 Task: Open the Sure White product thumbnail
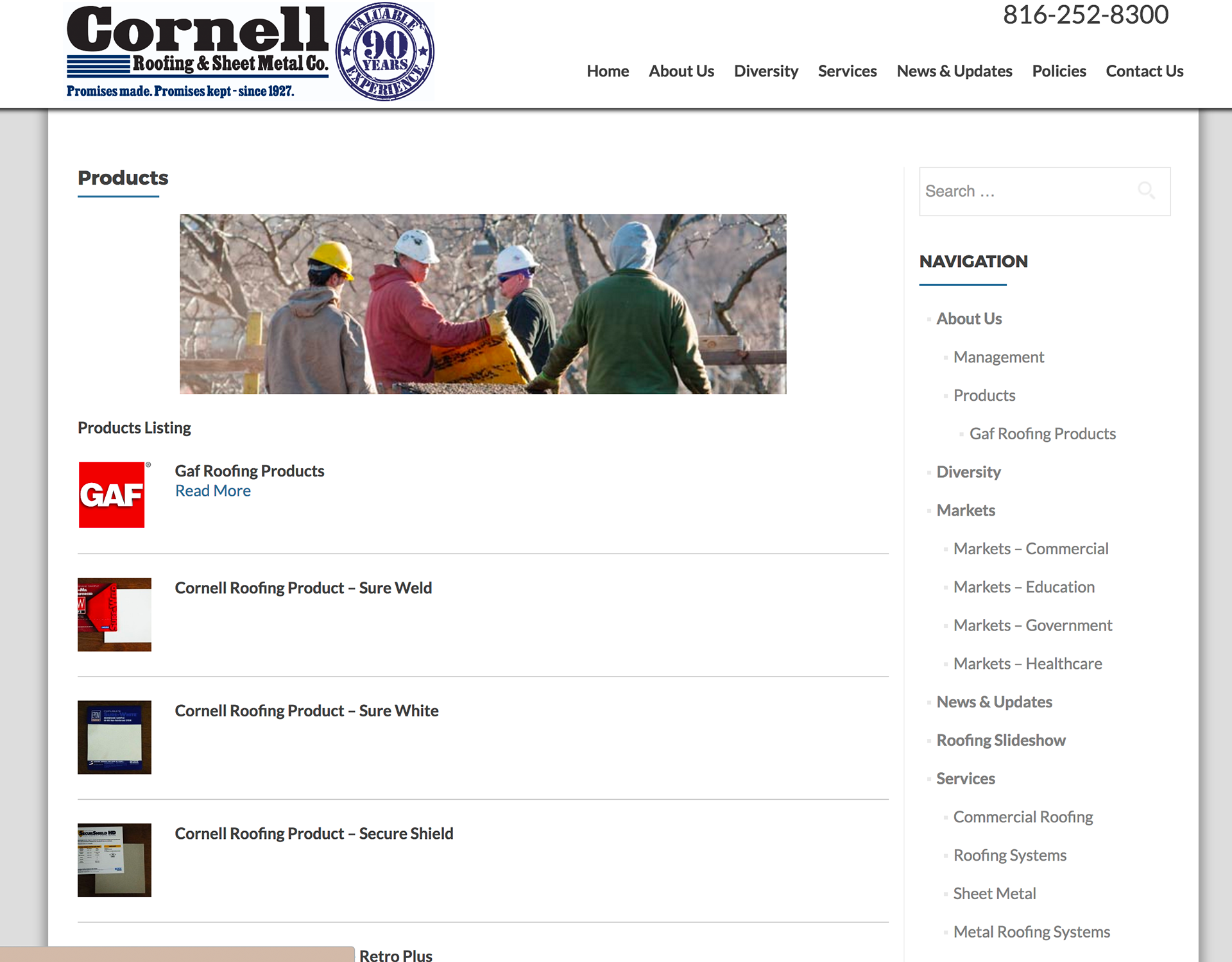coord(114,737)
